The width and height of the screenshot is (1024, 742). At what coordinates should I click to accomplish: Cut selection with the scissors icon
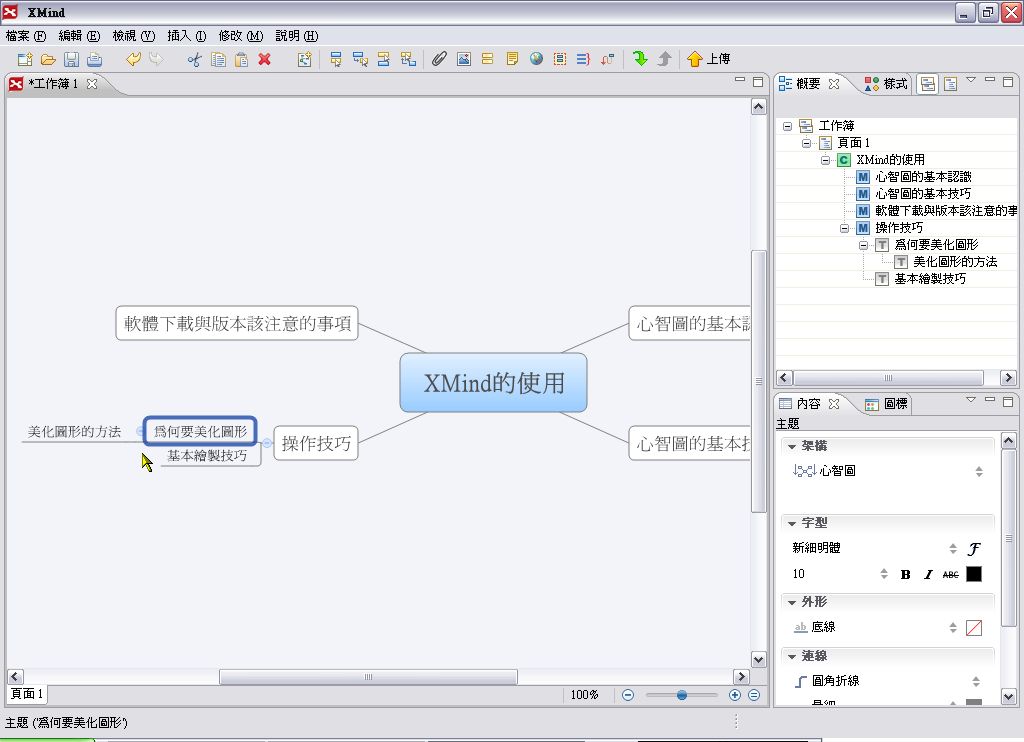(195, 59)
